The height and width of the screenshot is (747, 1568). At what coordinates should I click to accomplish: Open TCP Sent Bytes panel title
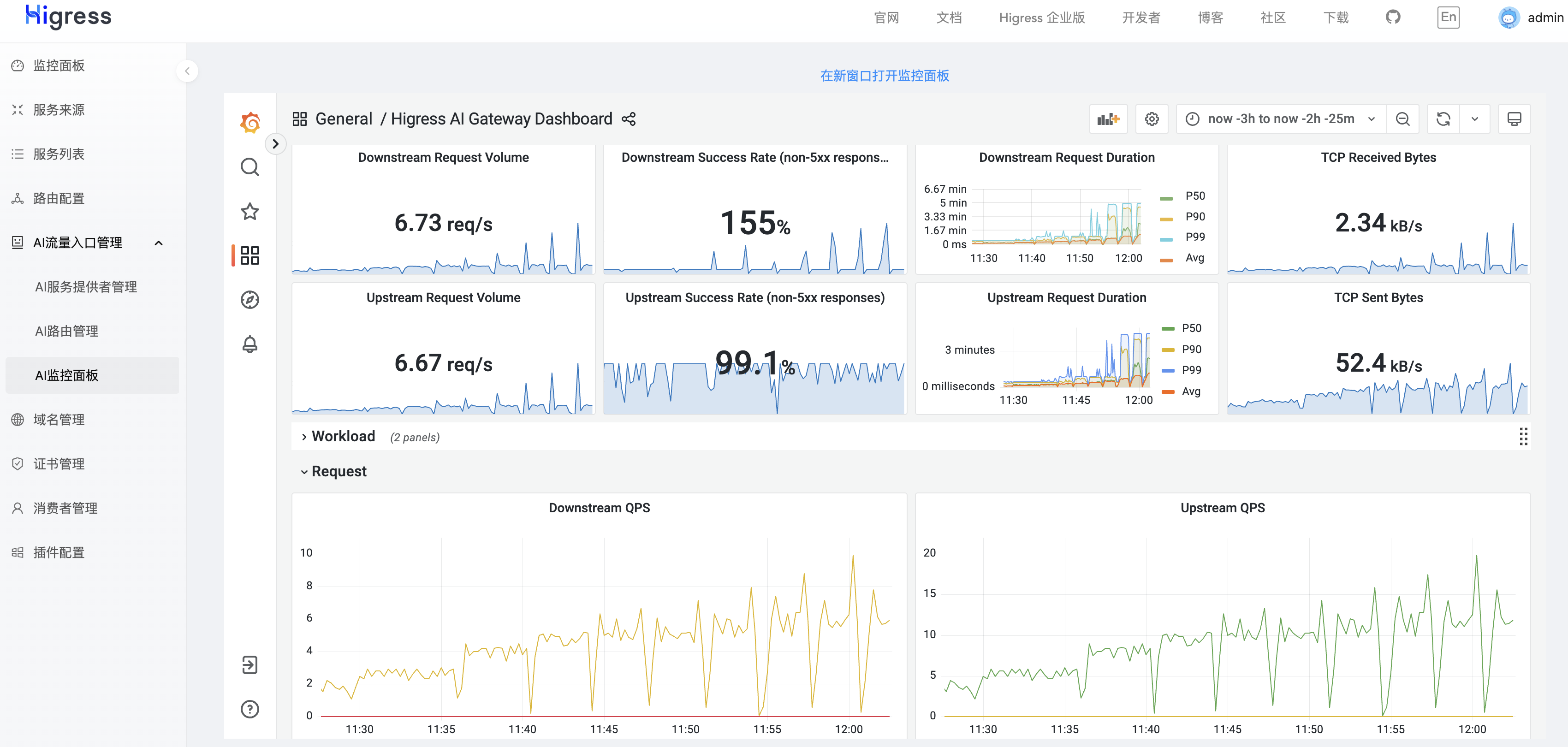pyautogui.click(x=1378, y=298)
